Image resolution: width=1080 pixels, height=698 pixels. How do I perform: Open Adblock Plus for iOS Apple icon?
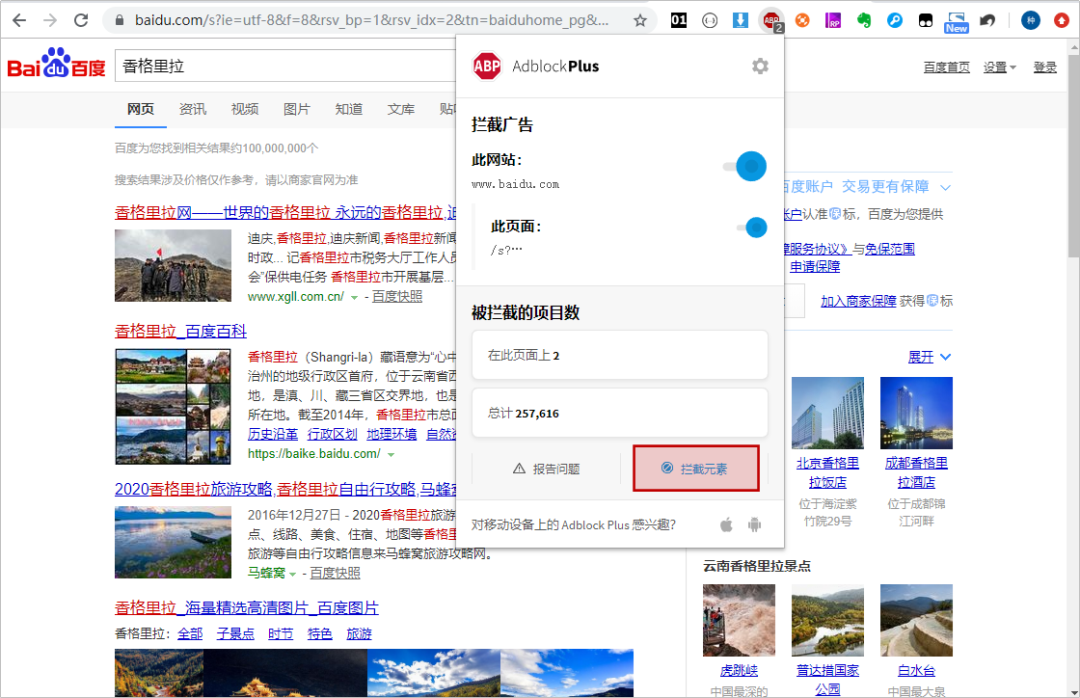726,525
